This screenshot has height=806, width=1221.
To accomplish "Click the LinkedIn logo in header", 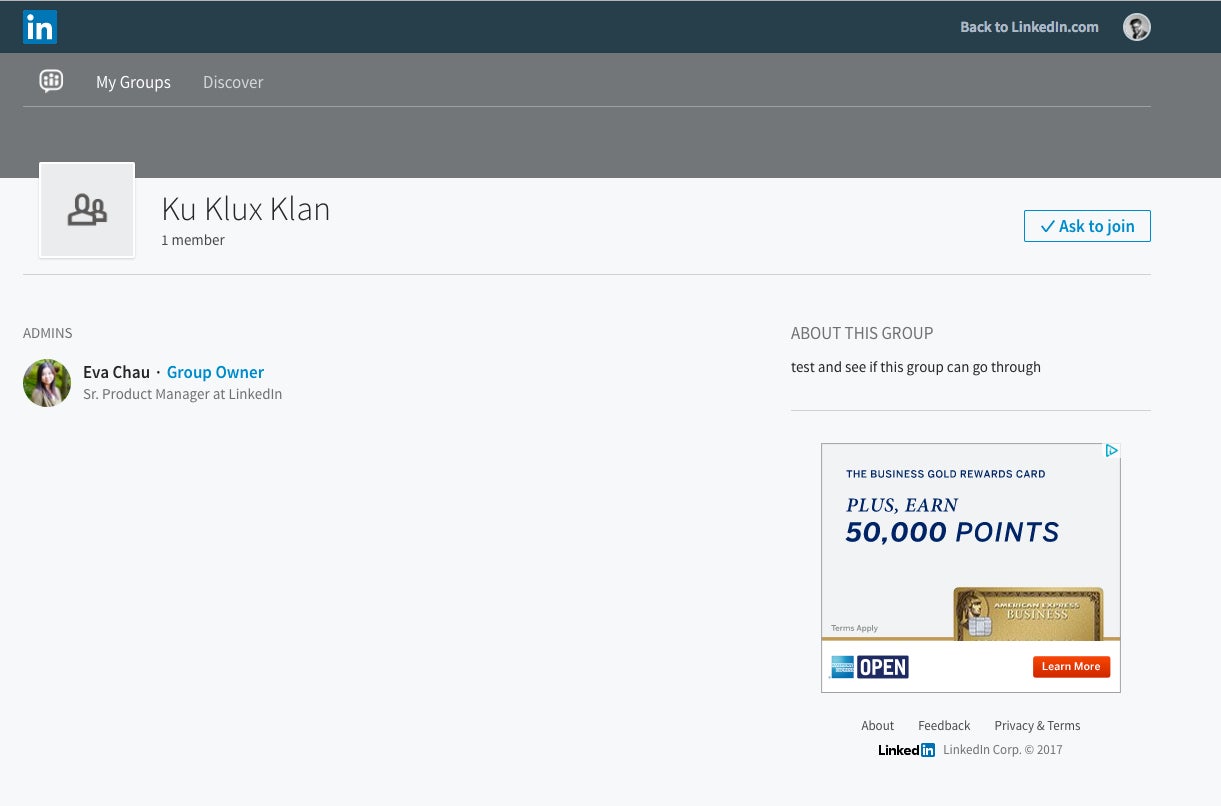I will click(x=40, y=27).
